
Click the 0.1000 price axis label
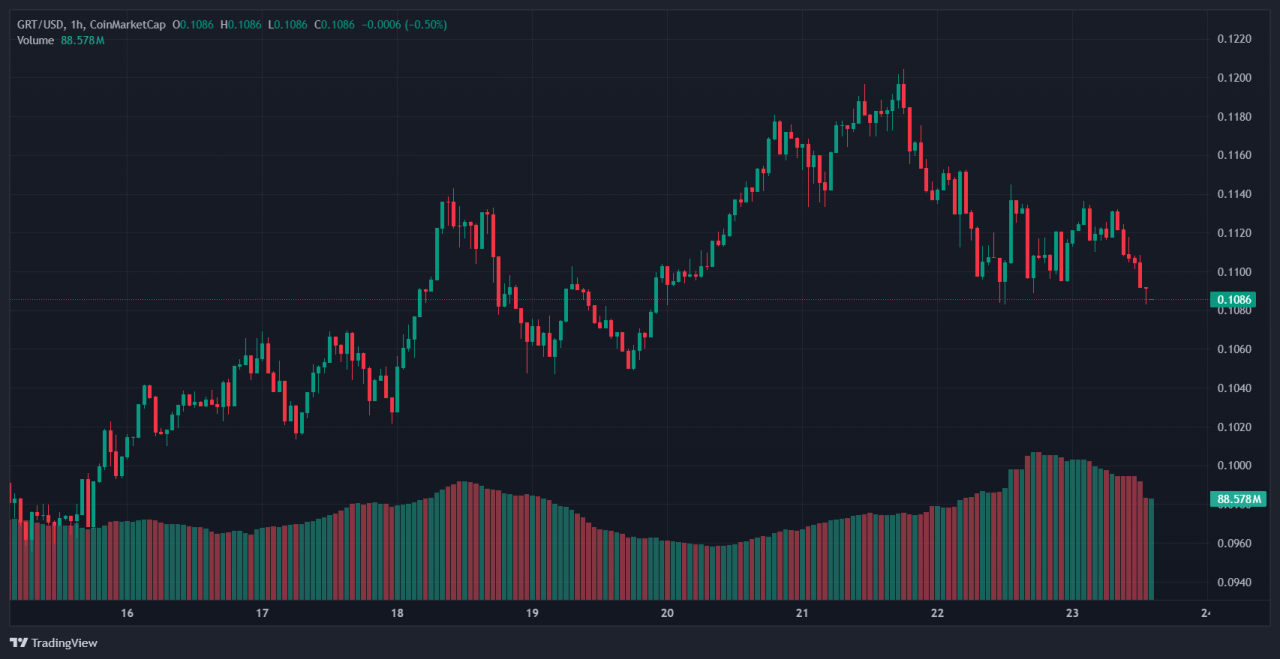(x=1232, y=466)
